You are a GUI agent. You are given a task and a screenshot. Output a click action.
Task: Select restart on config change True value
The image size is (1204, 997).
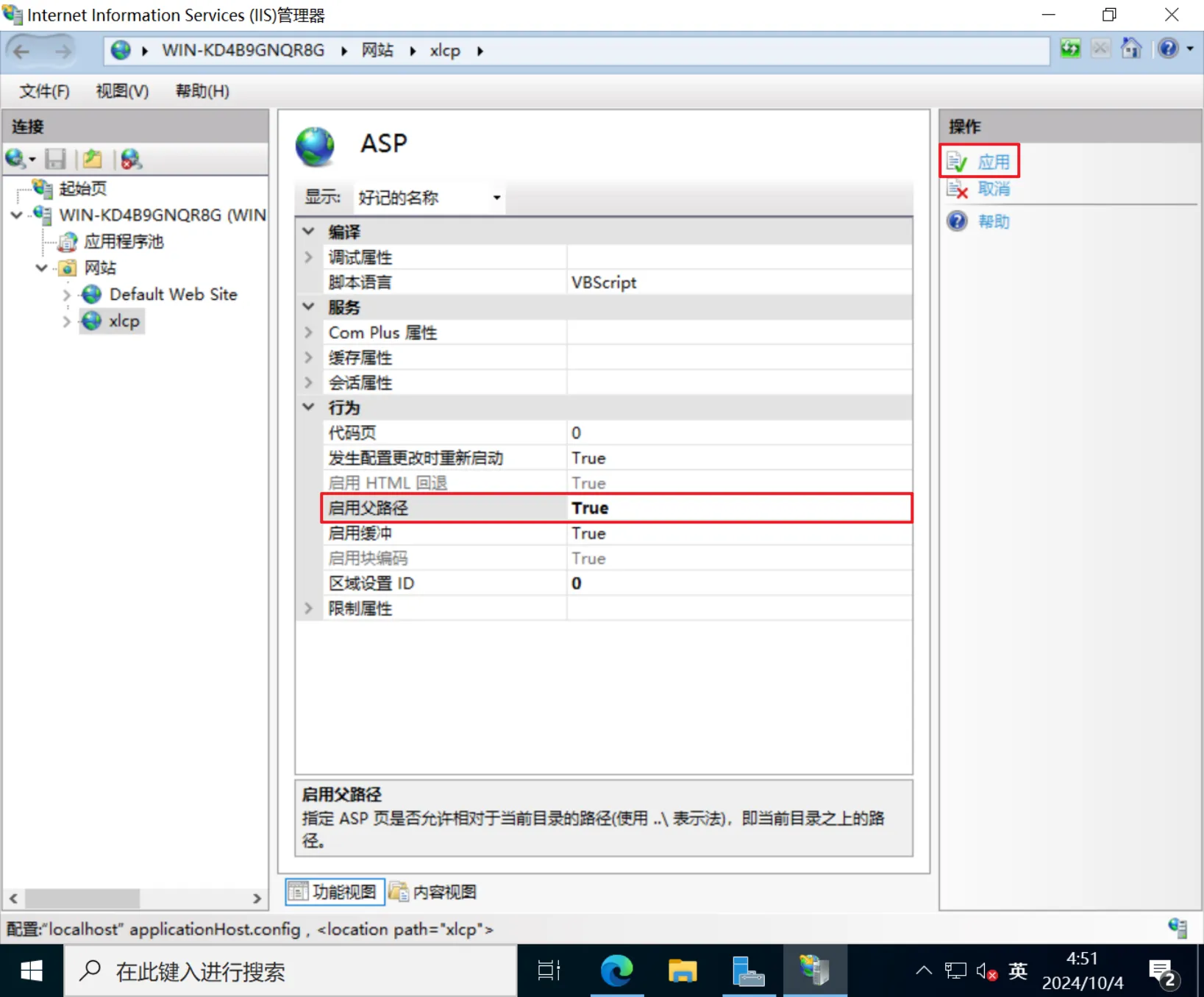click(x=740, y=457)
